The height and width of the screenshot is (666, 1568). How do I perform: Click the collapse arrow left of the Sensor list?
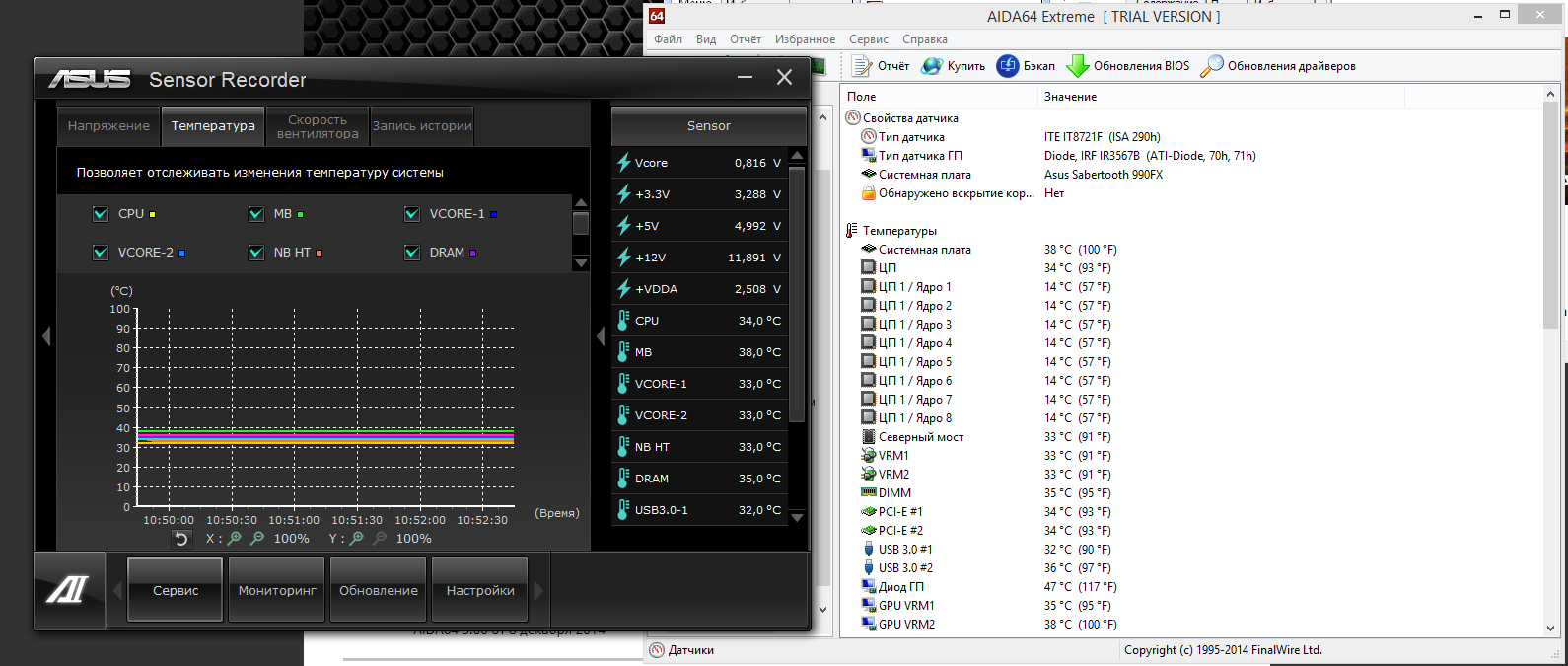[601, 336]
